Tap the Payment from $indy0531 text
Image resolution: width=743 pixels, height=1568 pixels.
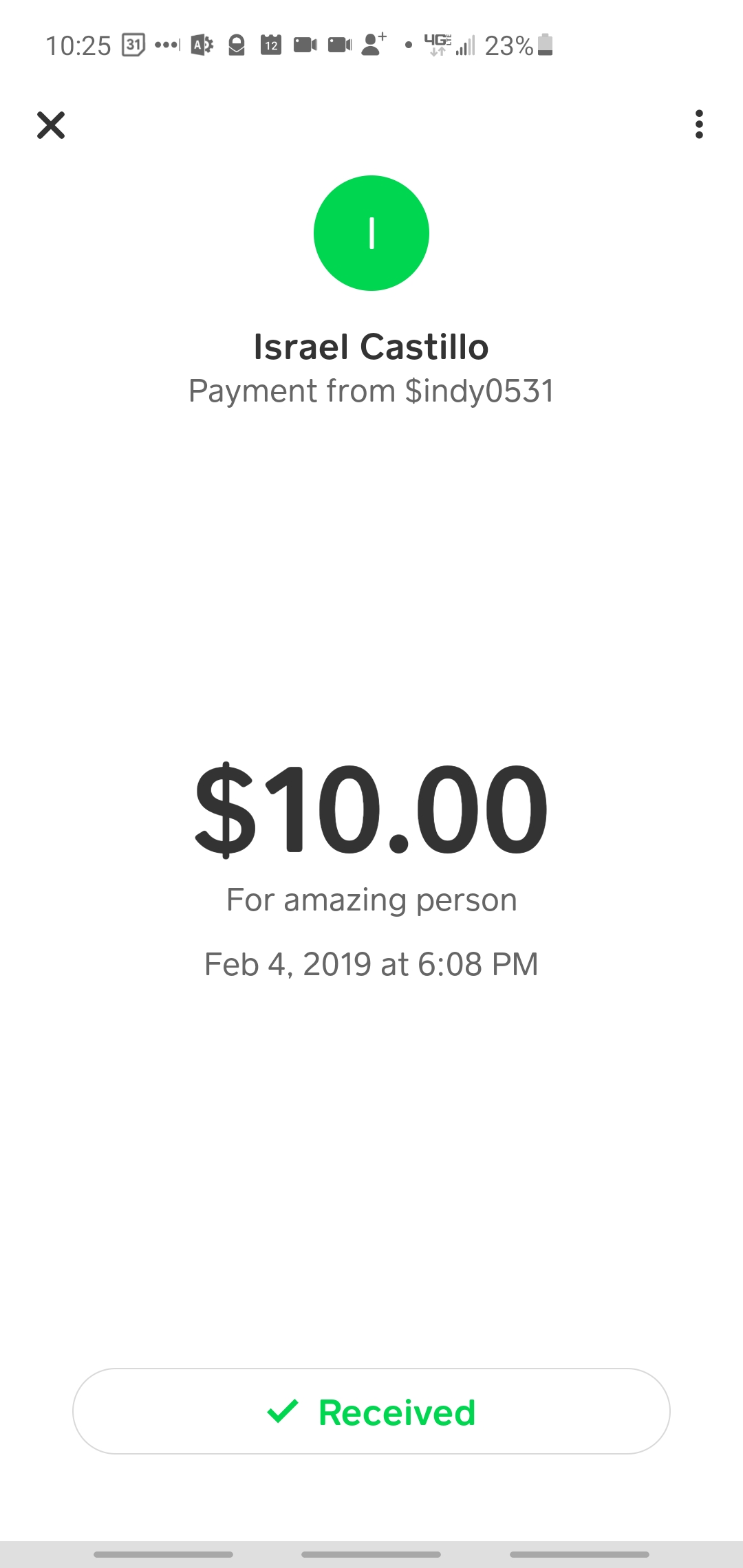[x=371, y=391]
